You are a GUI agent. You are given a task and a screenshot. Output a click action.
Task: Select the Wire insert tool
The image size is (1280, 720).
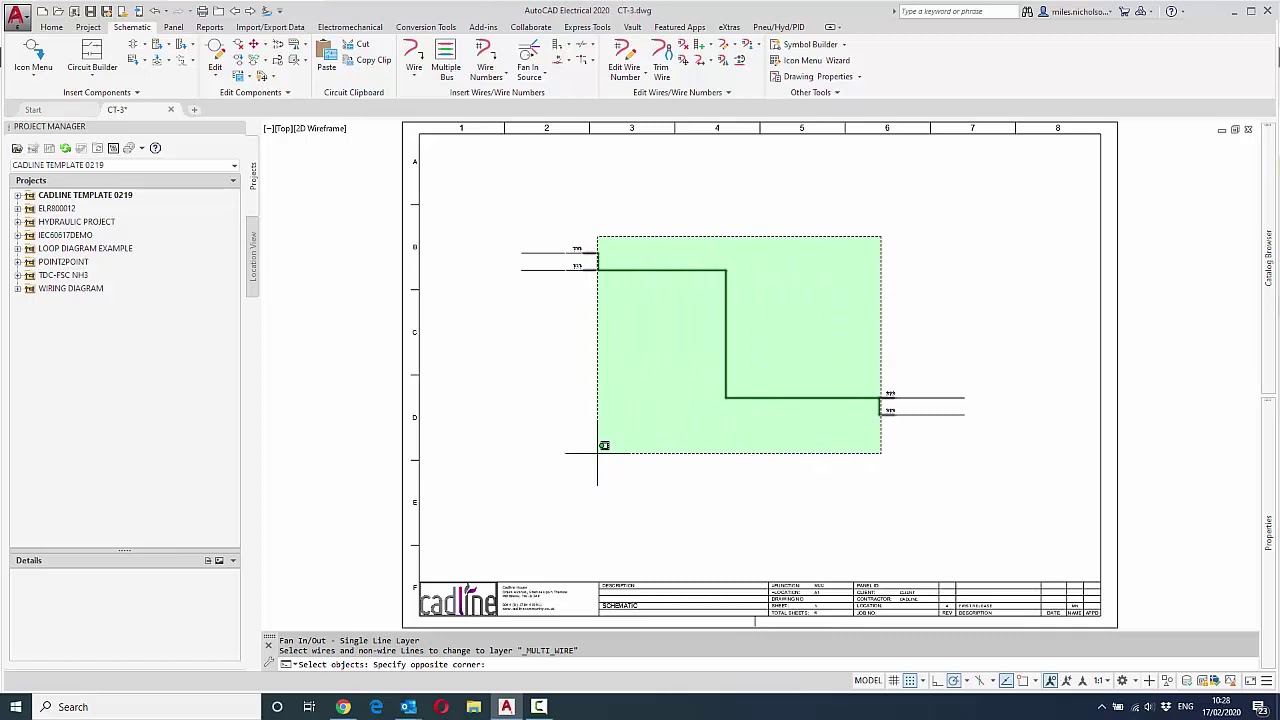[x=413, y=56]
